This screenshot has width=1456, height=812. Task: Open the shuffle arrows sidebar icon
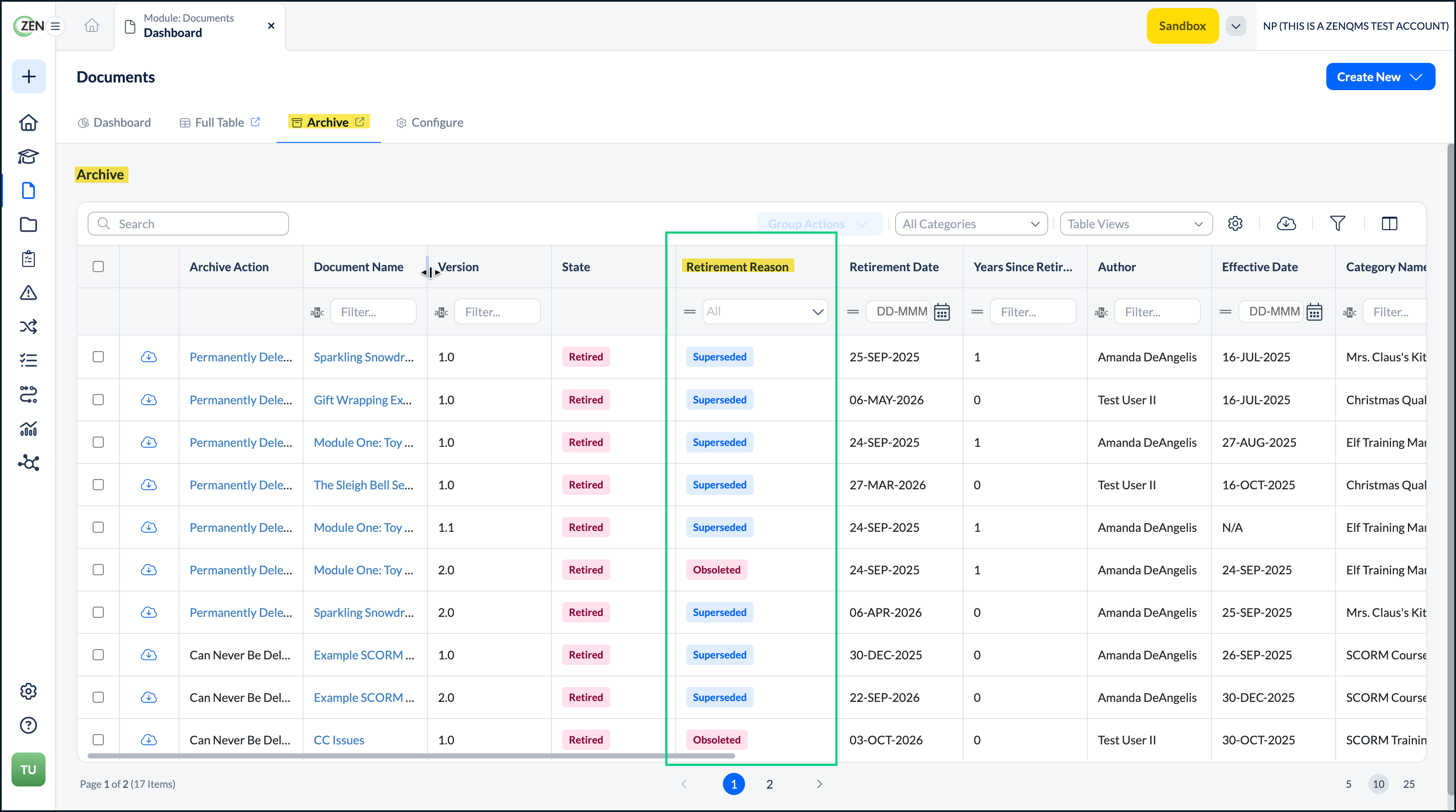[28, 327]
